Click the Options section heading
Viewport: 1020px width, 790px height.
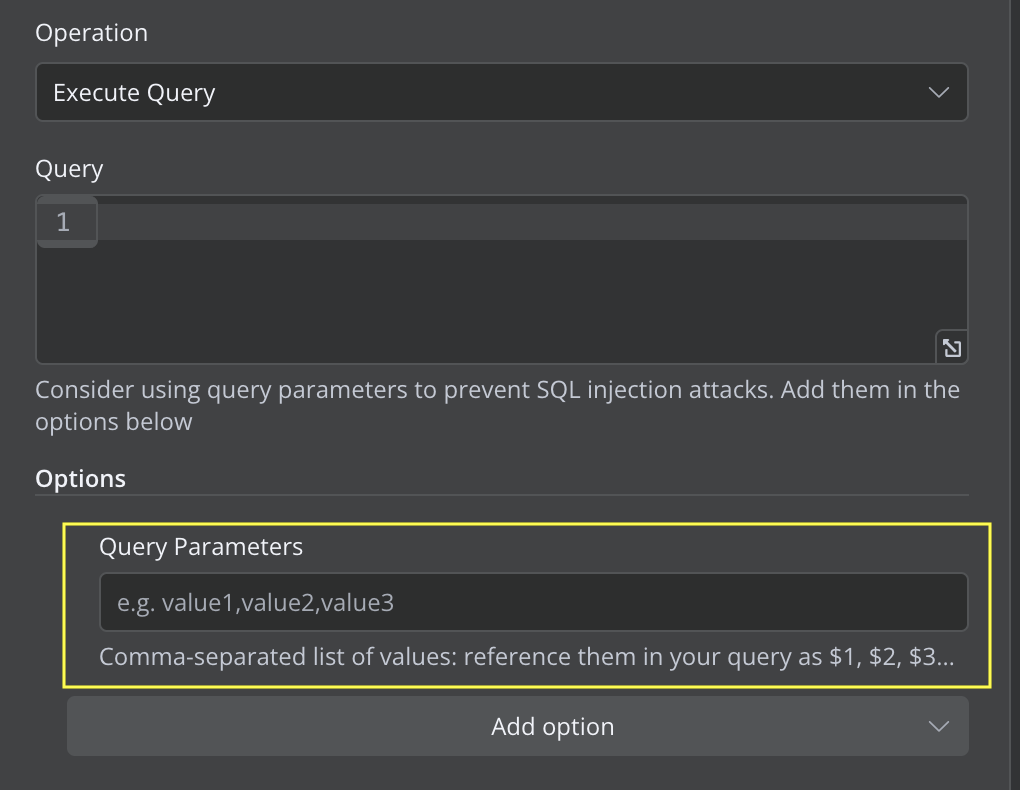pos(80,479)
